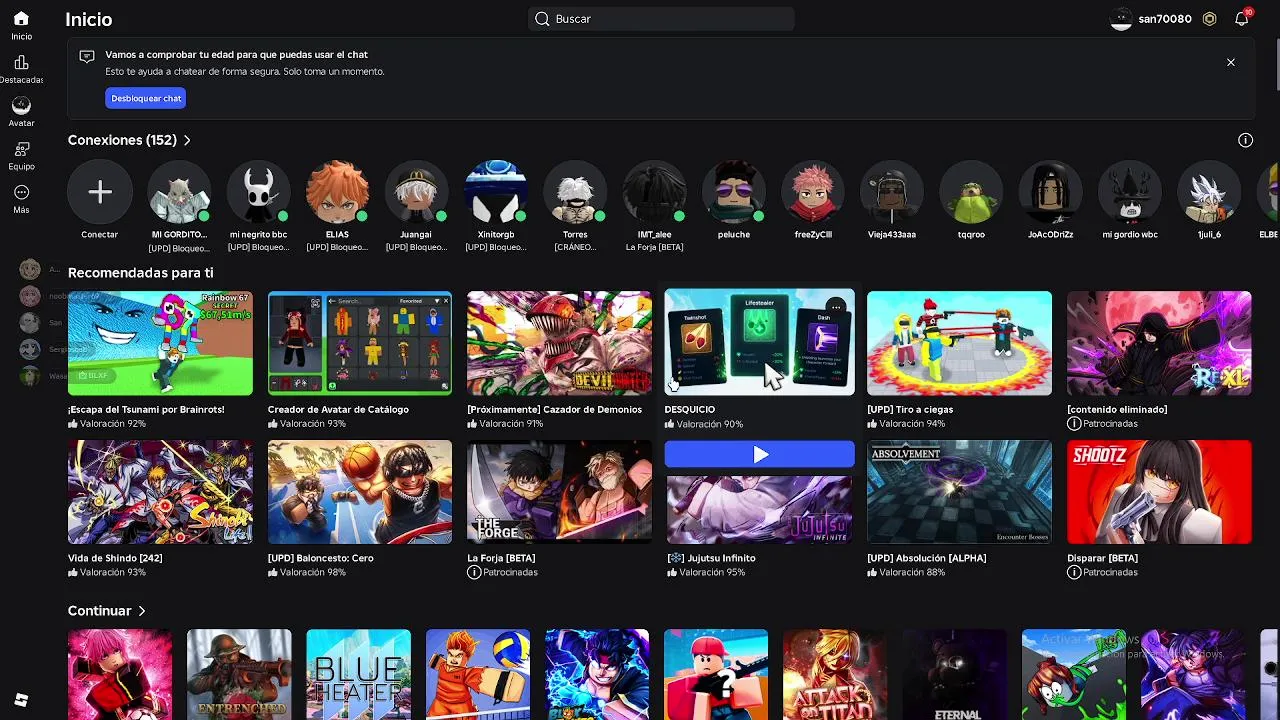The image size is (1280, 720).
Task: Open La Forja [BETA] game thumbnail
Action: (x=559, y=492)
